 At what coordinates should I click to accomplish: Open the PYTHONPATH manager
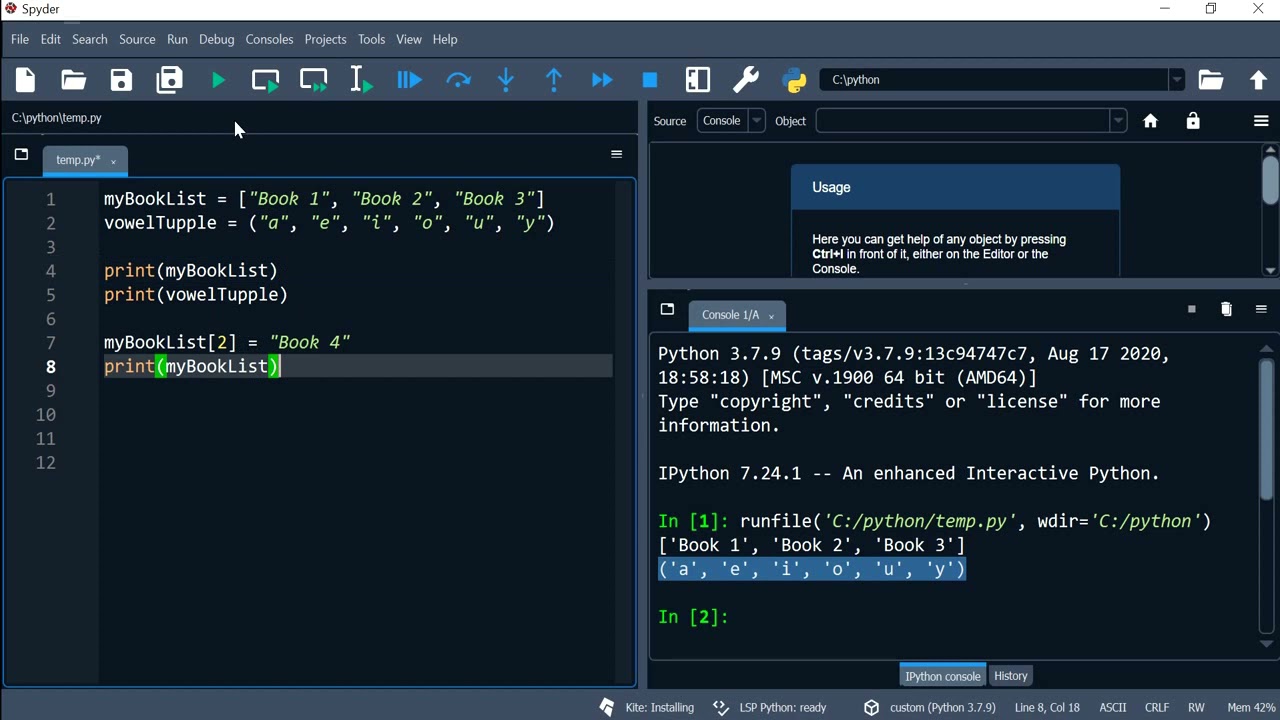click(x=794, y=80)
